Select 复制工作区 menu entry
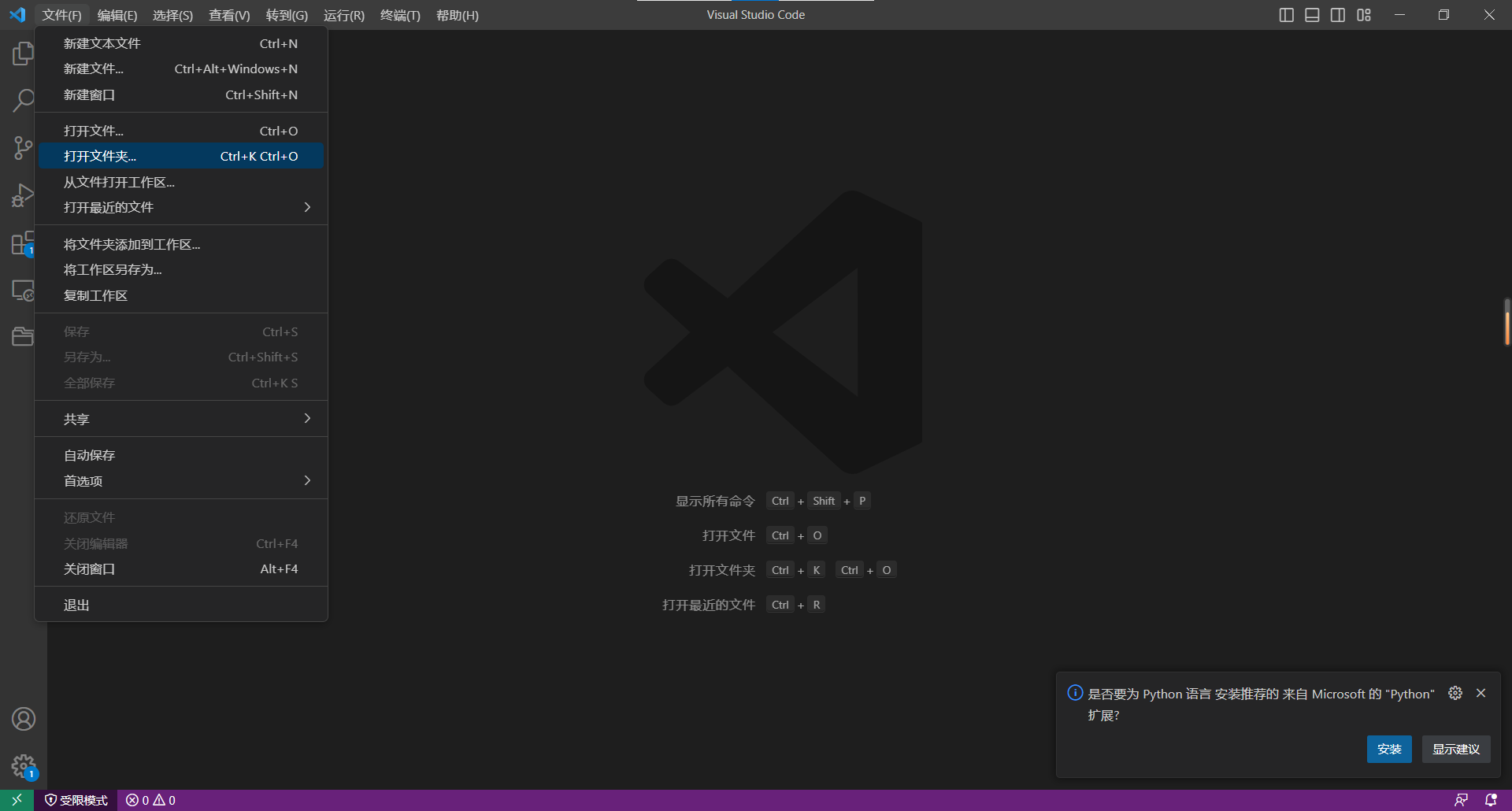The width and height of the screenshot is (1512, 811). pyautogui.click(x=181, y=295)
